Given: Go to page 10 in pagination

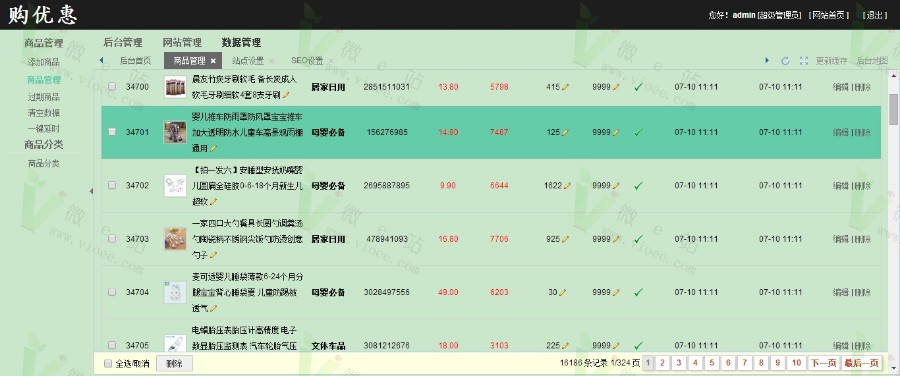Looking at the screenshot, I should pos(796,363).
